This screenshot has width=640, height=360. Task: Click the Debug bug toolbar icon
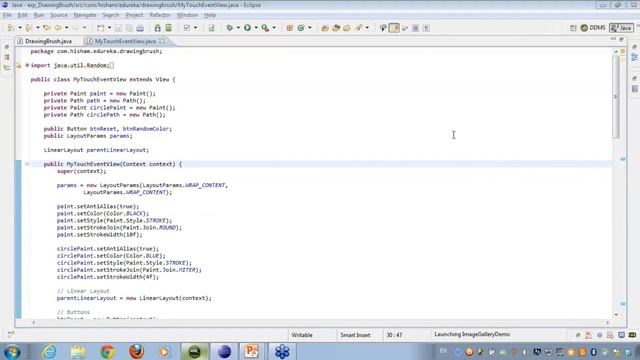point(229,28)
